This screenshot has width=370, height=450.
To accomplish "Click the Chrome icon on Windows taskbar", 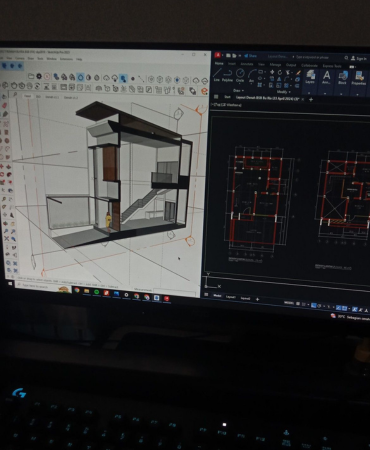I will pos(77,290).
